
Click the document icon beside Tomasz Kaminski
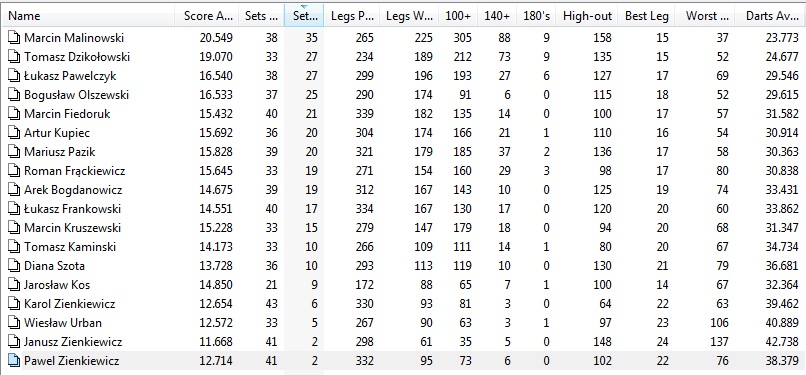pyautogui.click(x=15, y=247)
